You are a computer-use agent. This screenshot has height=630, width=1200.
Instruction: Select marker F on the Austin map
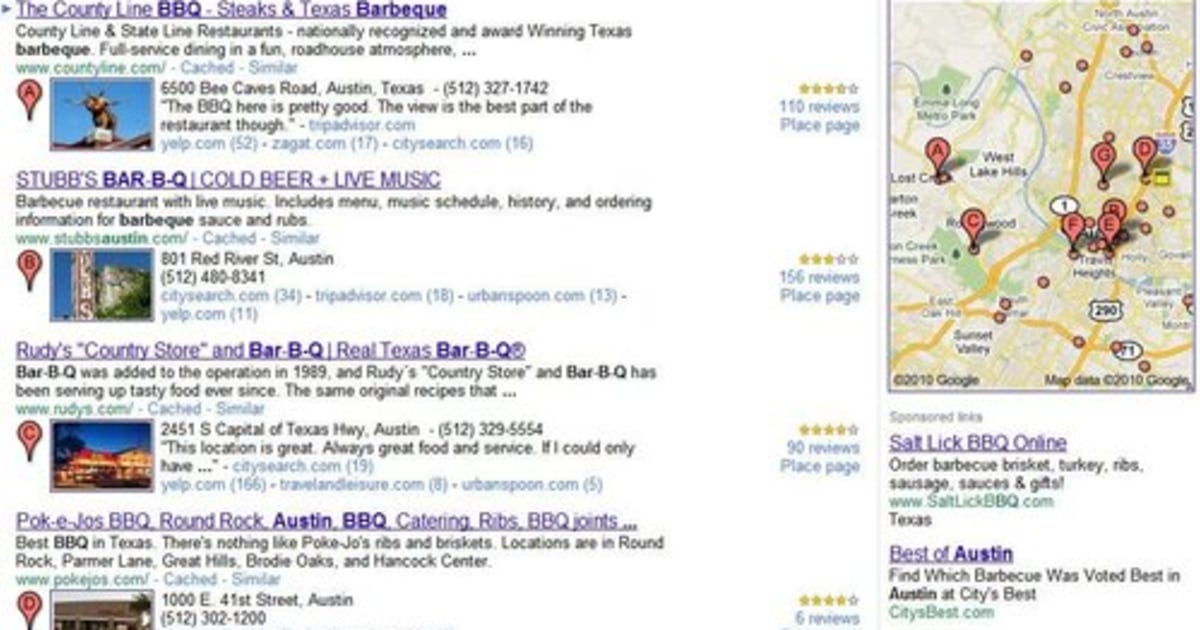pyautogui.click(x=1072, y=232)
